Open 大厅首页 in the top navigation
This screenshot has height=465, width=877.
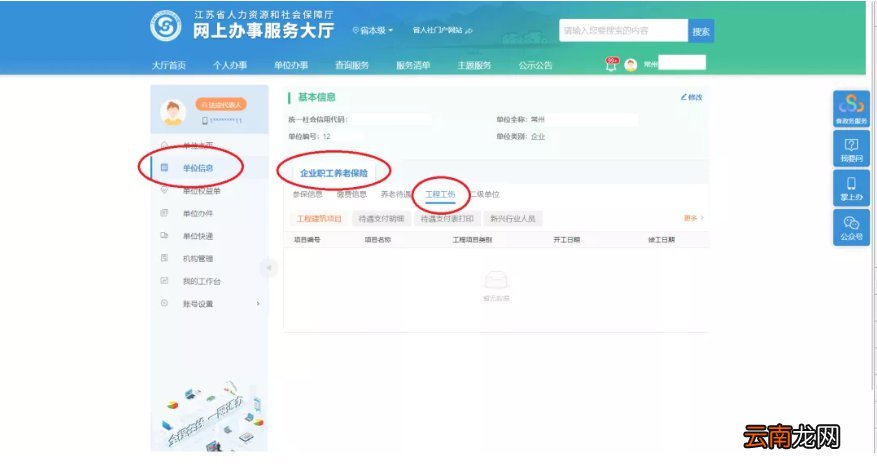[x=169, y=65]
